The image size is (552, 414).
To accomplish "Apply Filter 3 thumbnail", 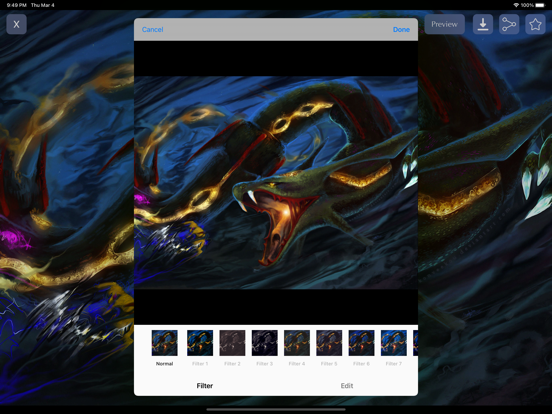I will [265, 343].
